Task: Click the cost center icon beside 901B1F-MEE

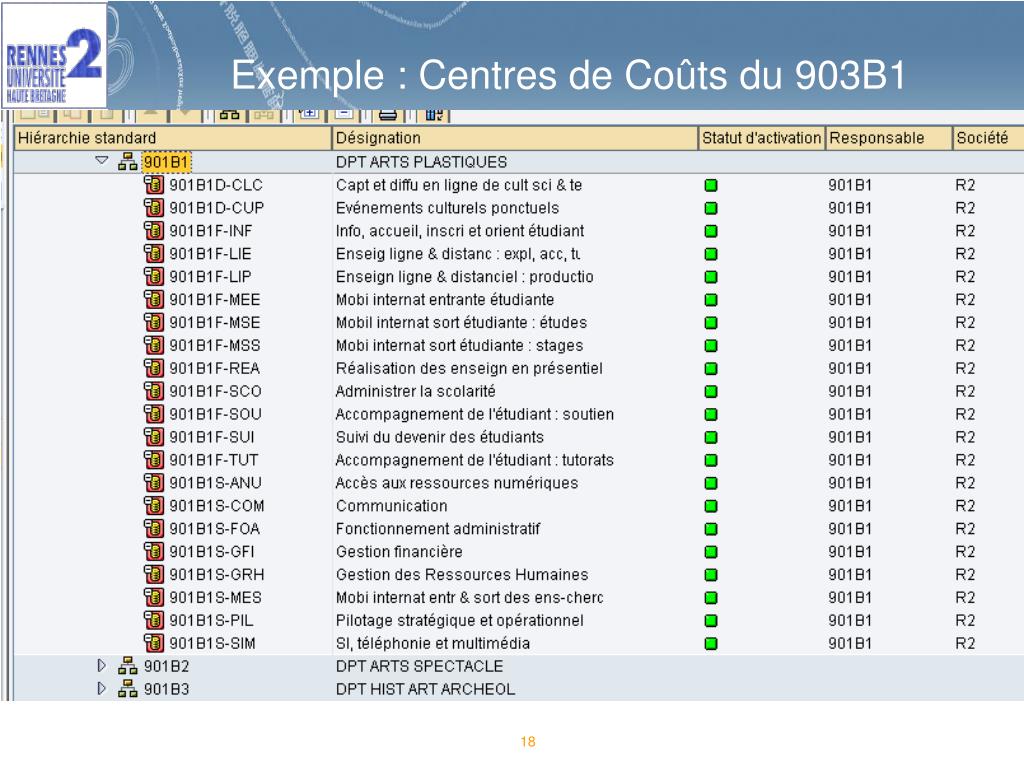Action: tap(153, 299)
